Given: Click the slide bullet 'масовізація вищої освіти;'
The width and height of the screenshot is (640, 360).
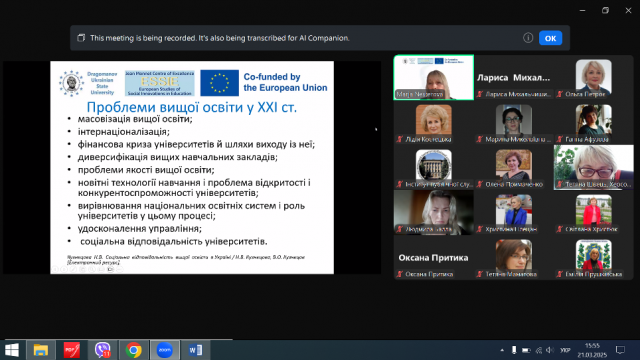Looking at the screenshot, I should pyautogui.click(x=135, y=119).
